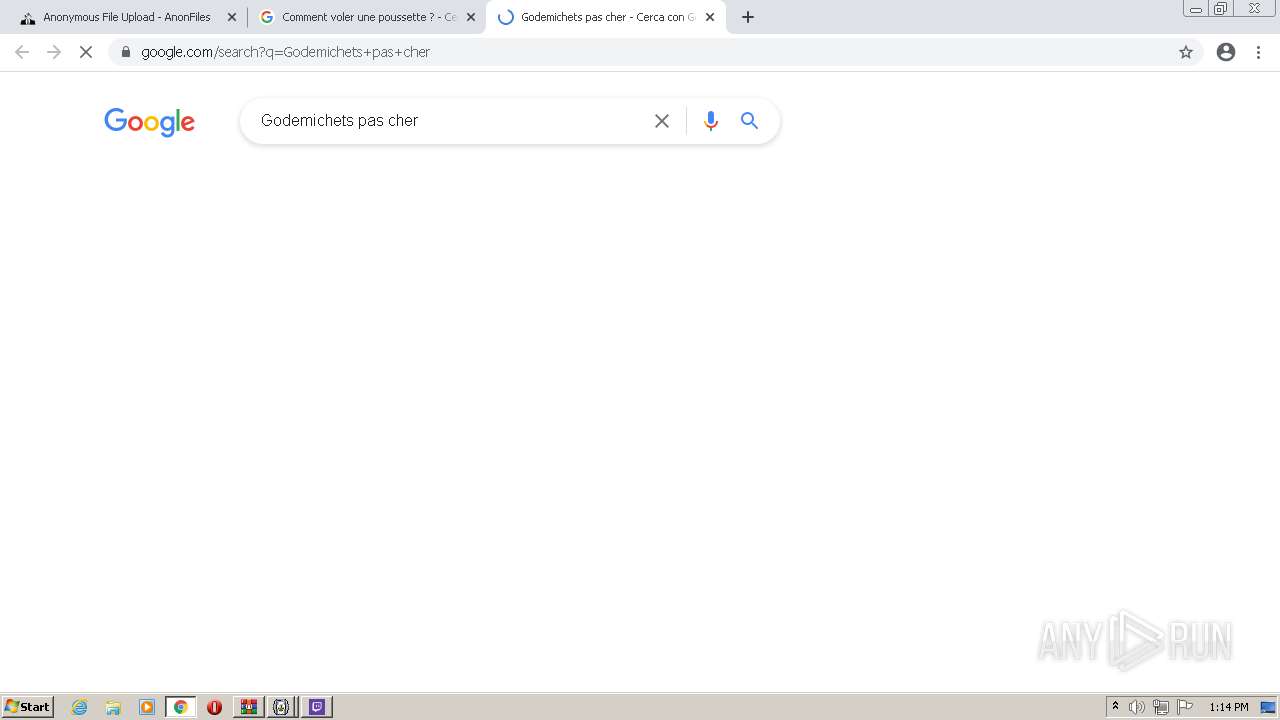Open File Explorer from the taskbar
Viewport: 1280px width, 720px height.
click(x=113, y=707)
